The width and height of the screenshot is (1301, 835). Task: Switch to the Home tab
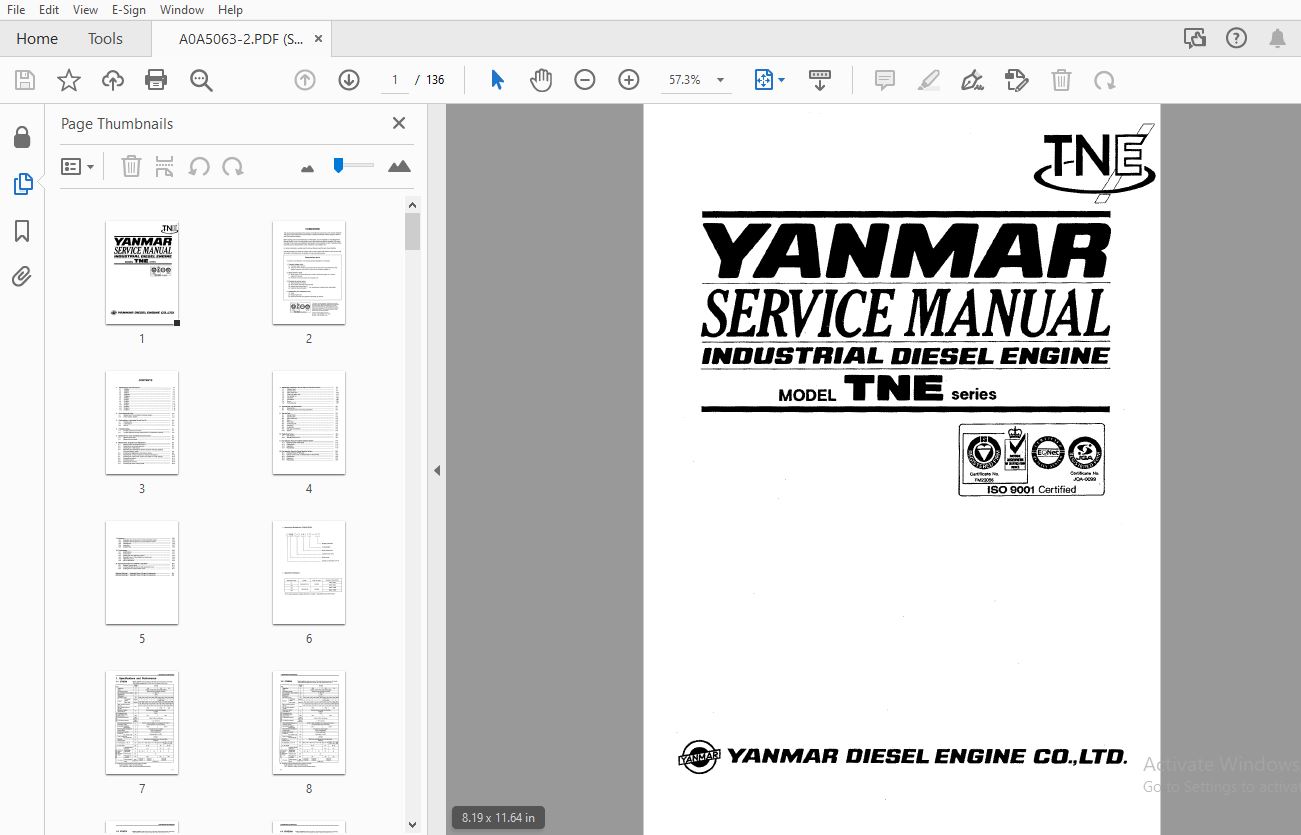tap(37, 39)
